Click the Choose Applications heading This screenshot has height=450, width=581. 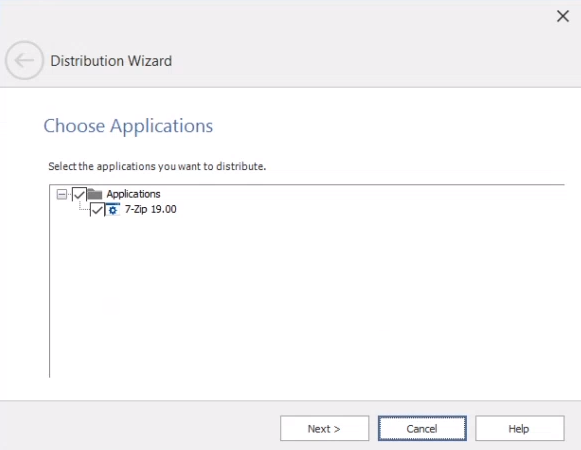click(128, 126)
